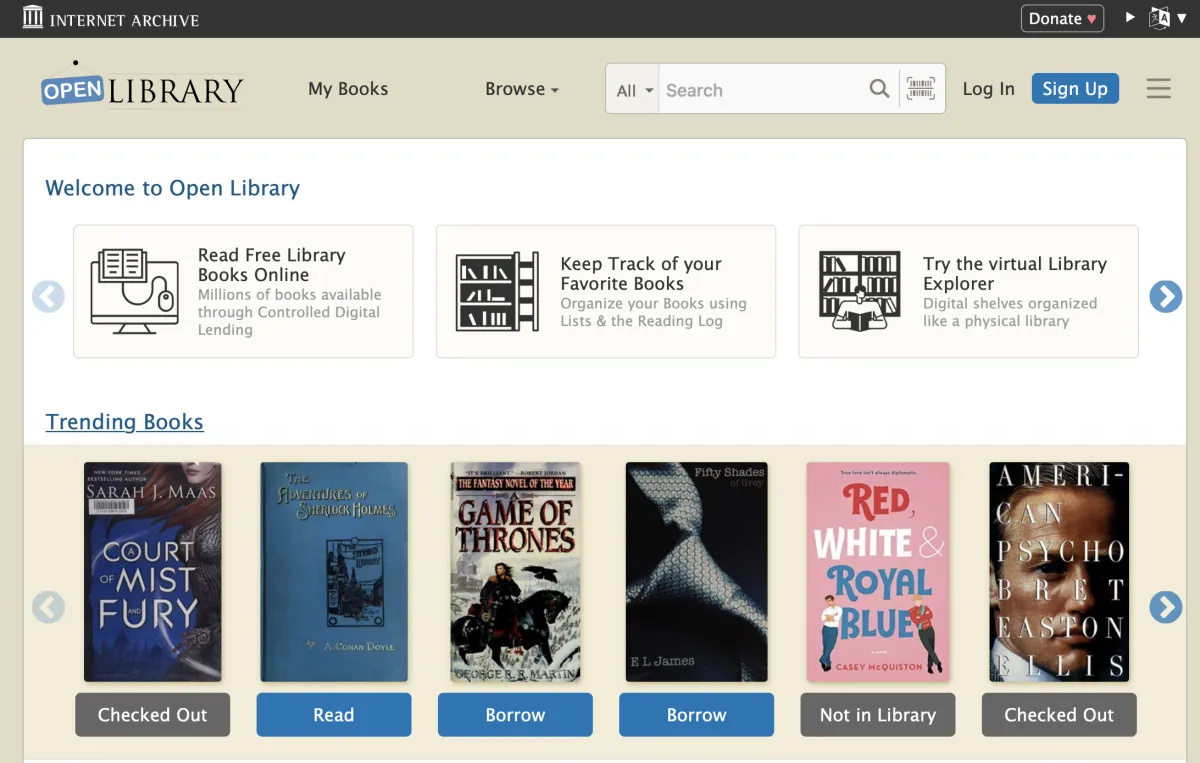1200x763 pixels.
Task: Click Borrow under Fifty Shades of Grey
Action: (x=696, y=715)
